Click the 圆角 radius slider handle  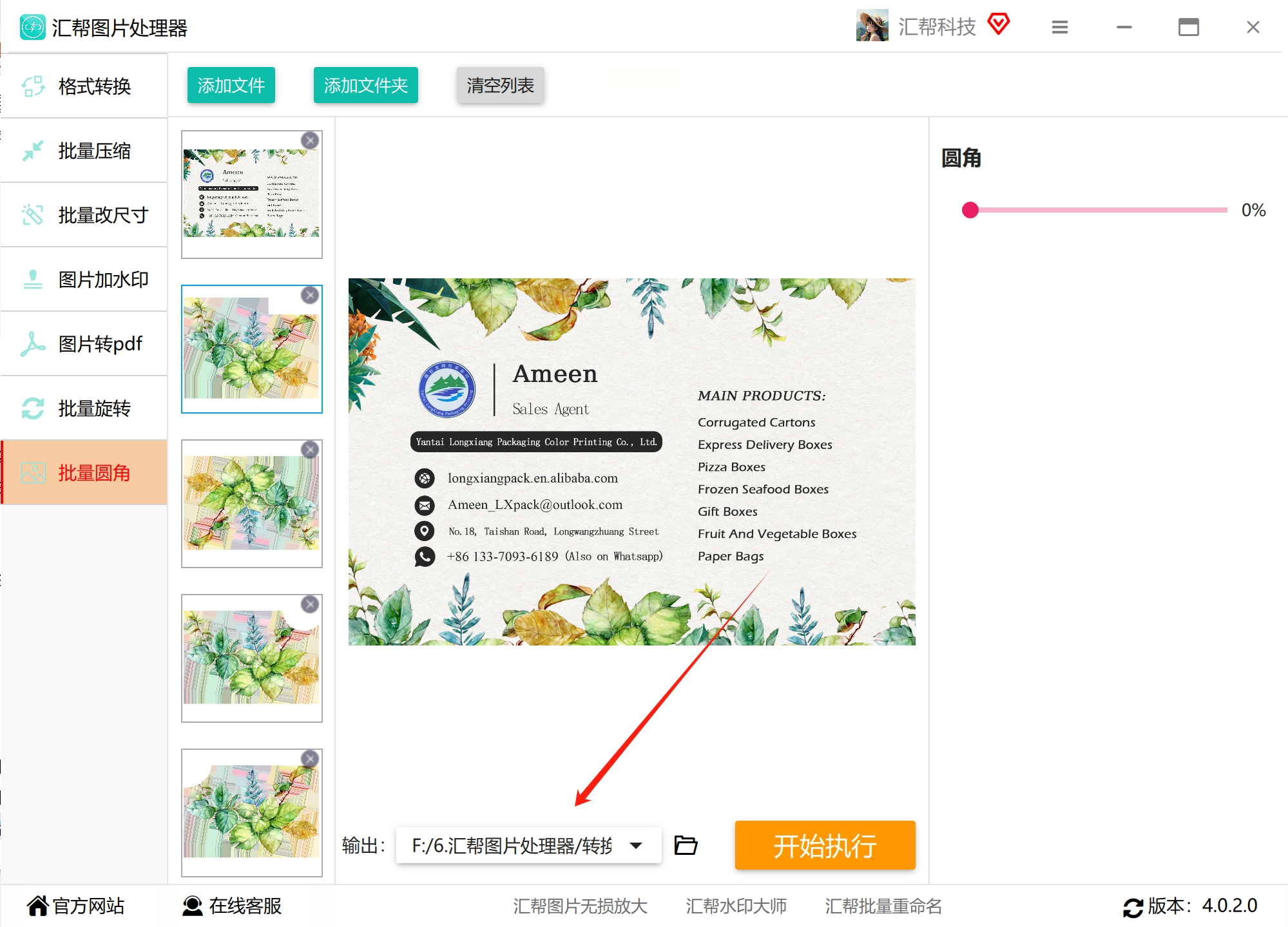coord(970,210)
